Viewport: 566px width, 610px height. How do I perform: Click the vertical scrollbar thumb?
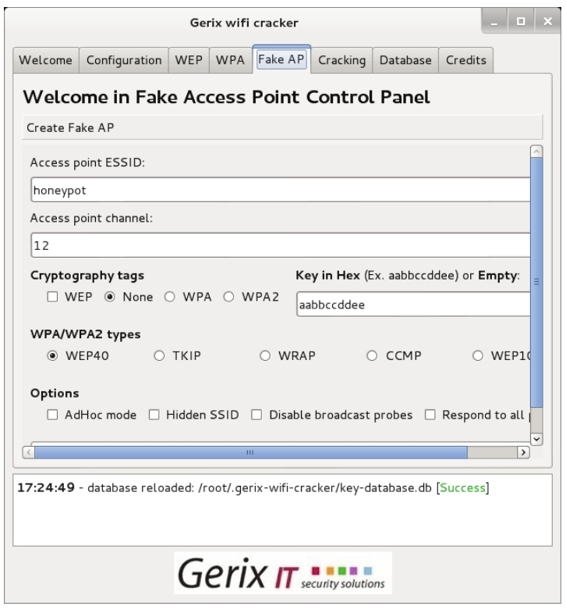coord(536,282)
